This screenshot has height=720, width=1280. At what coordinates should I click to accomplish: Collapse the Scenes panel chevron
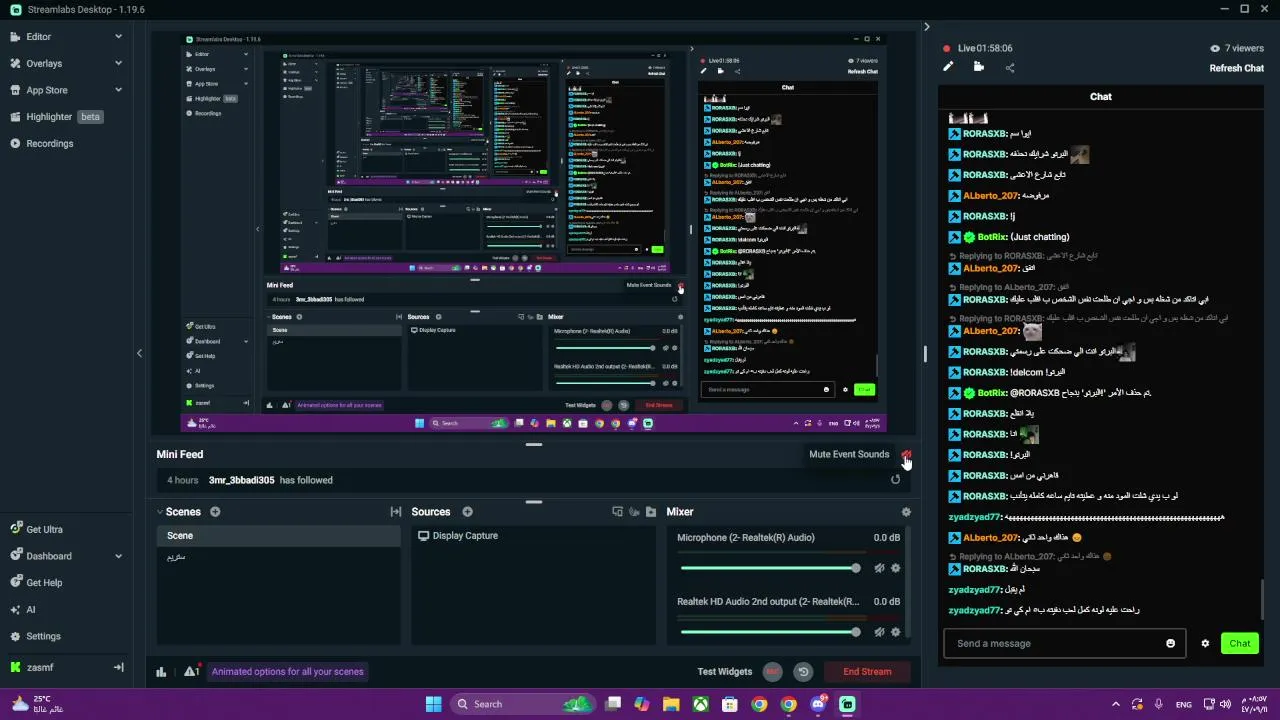[160, 512]
